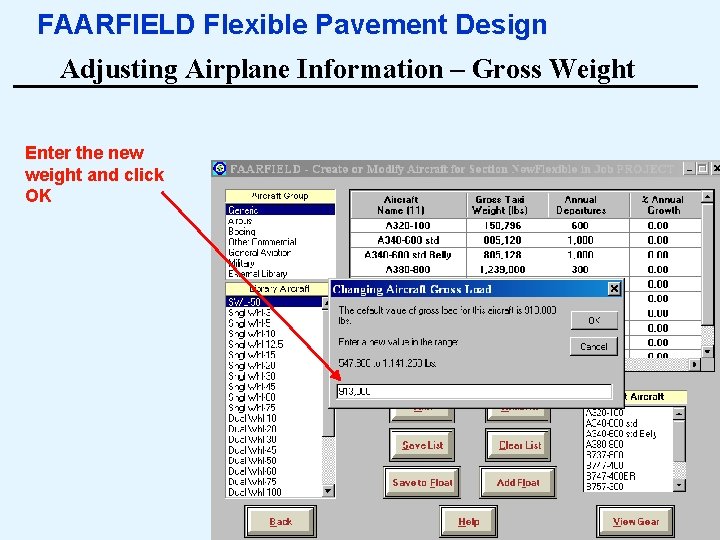Select Sngl Whl-10 library aircraft
The image size is (720, 540).
(x=274, y=334)
